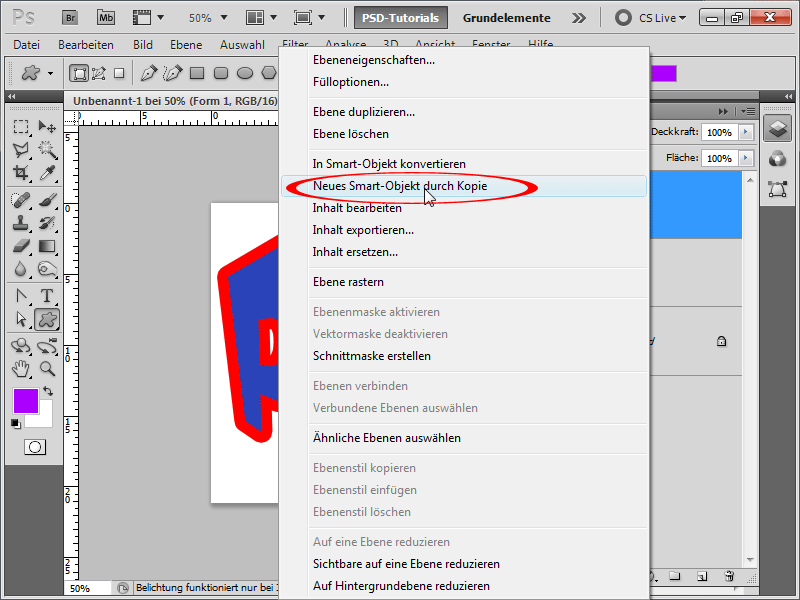This screenshot has width=800, height=600.
Task: Select the Brush tool
Action: click(x=47, y=199)
